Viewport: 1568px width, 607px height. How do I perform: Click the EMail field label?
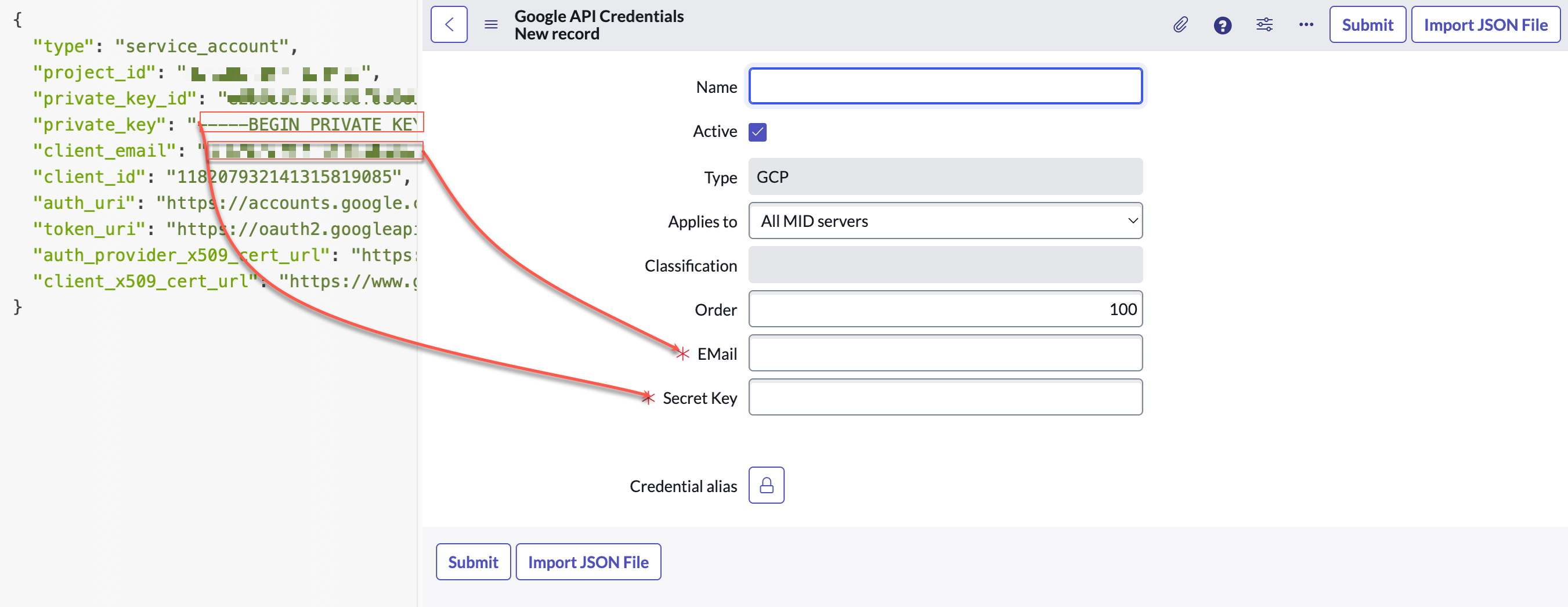[x=717, y=354]
